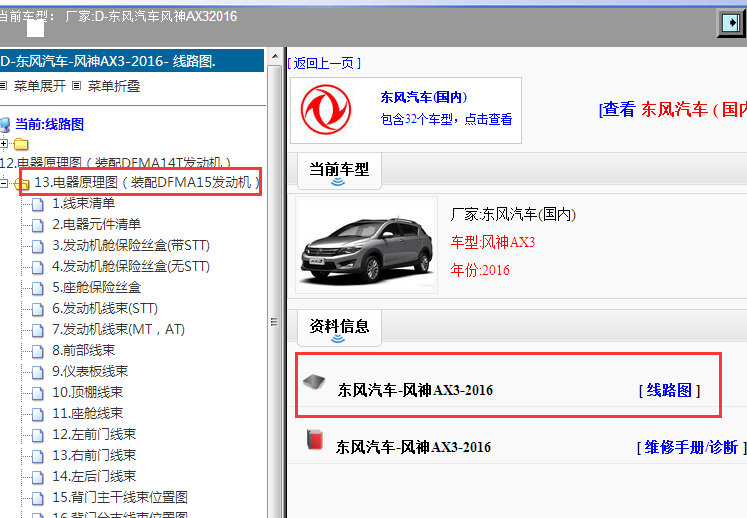The image size is (747, 518).
Task: Open 3.发动机舱保险丝盒(带STT)
Action: 131,245
